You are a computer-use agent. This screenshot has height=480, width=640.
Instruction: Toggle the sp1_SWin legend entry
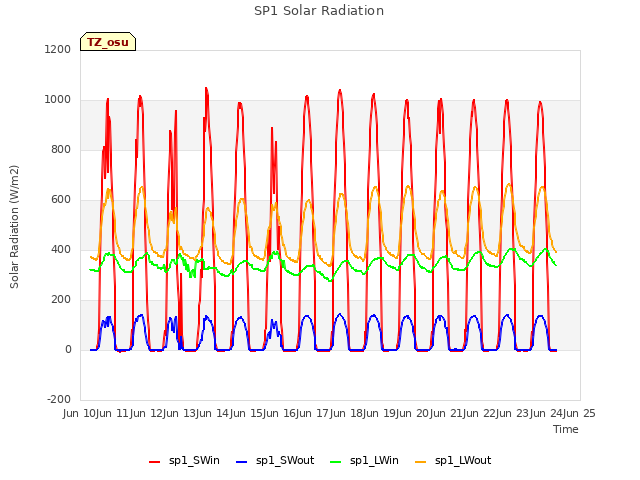[x=184, y=461]
